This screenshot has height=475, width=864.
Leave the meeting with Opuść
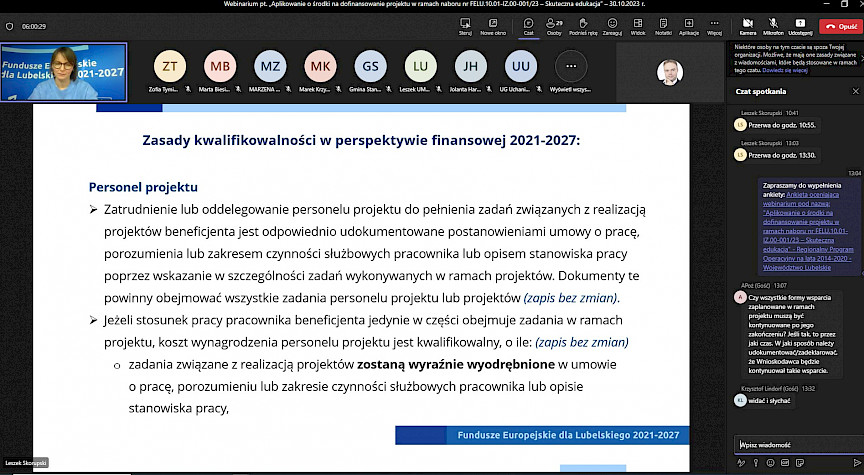840,26
